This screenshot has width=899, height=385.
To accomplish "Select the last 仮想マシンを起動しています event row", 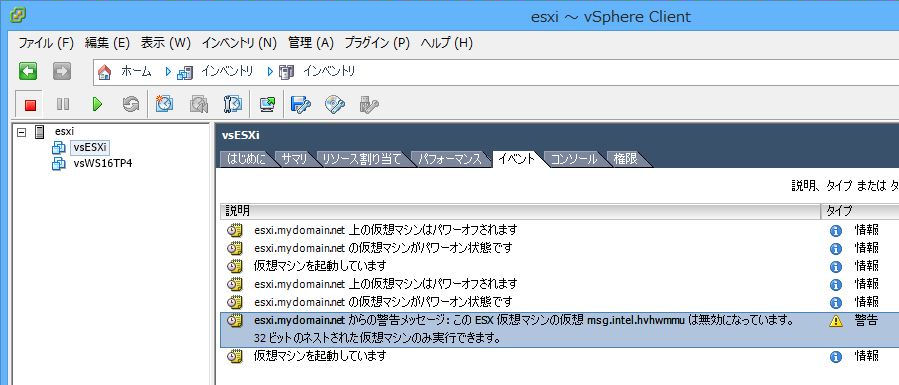I will [x=559, y=356].
